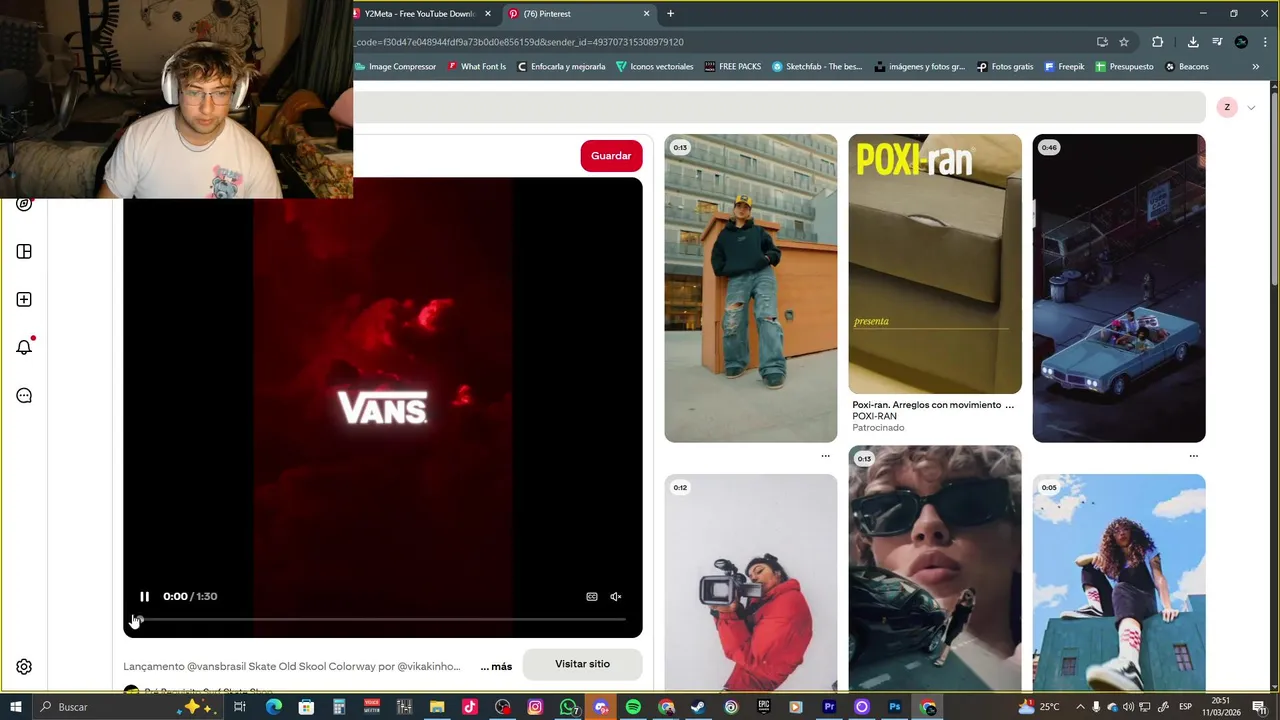The width and height of the screenshot is (1280, 720).
Task: Open Photoshop from the taskbar
Action: click(895, 707)
